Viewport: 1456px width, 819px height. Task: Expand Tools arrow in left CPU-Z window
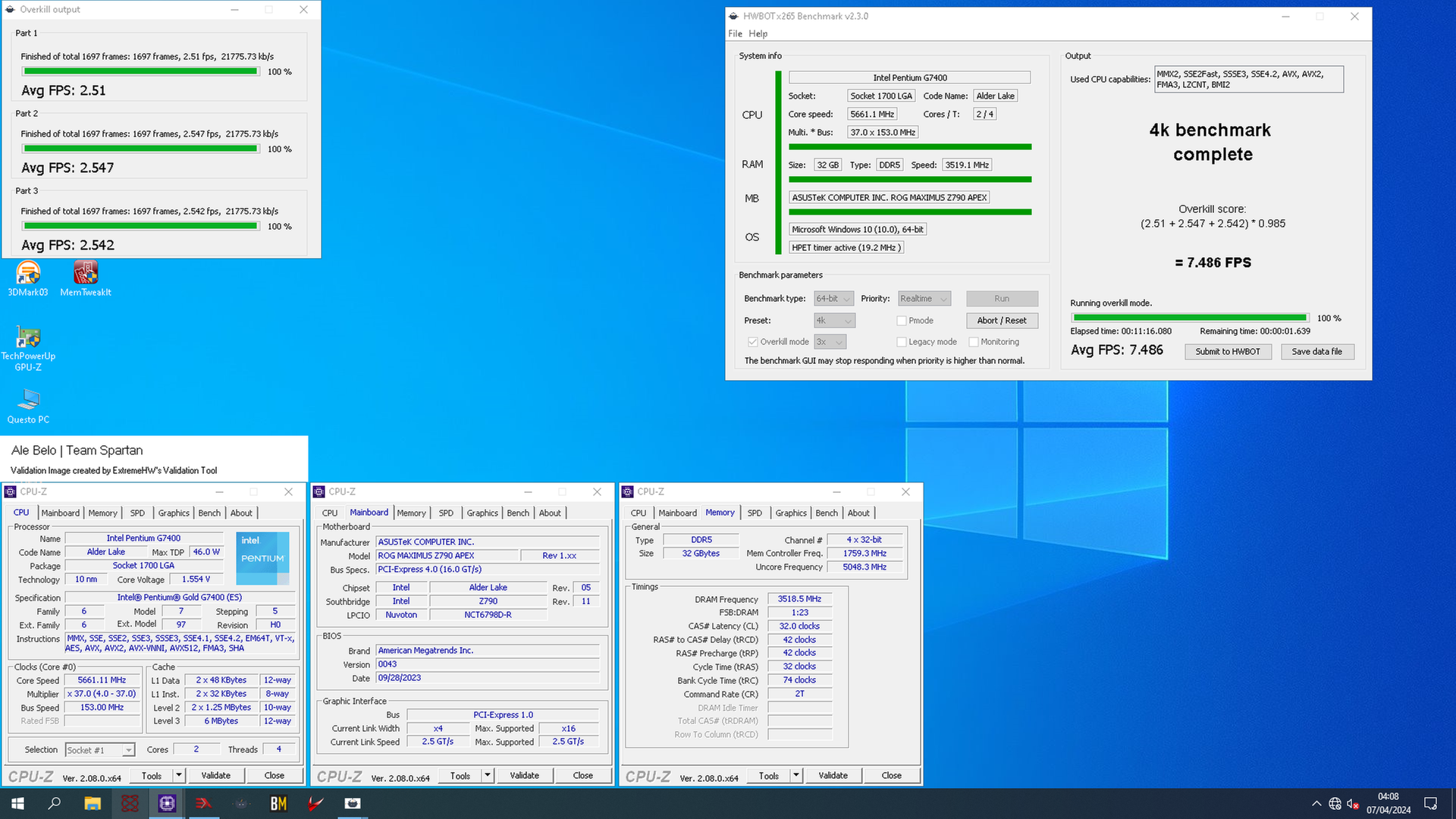179,775
